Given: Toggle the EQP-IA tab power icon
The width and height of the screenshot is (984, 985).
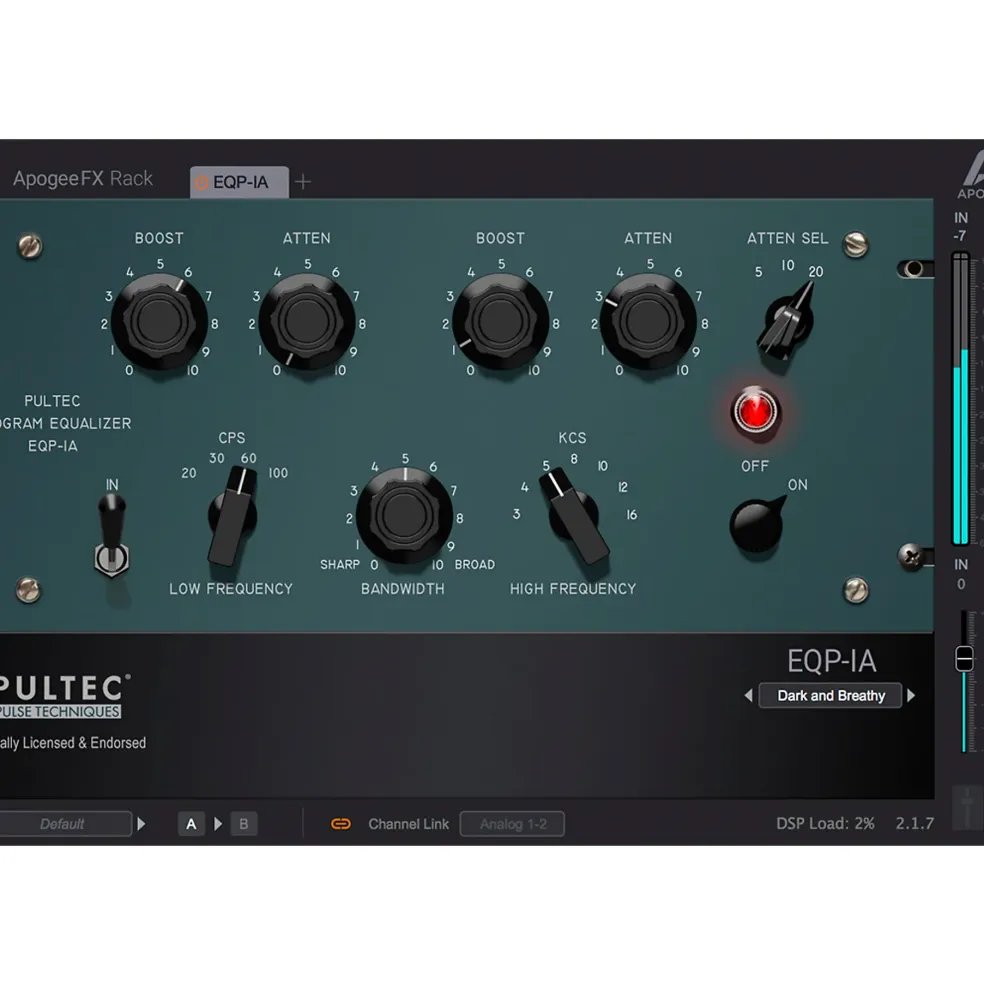Looking at the screenshot, I should (201, 182).
